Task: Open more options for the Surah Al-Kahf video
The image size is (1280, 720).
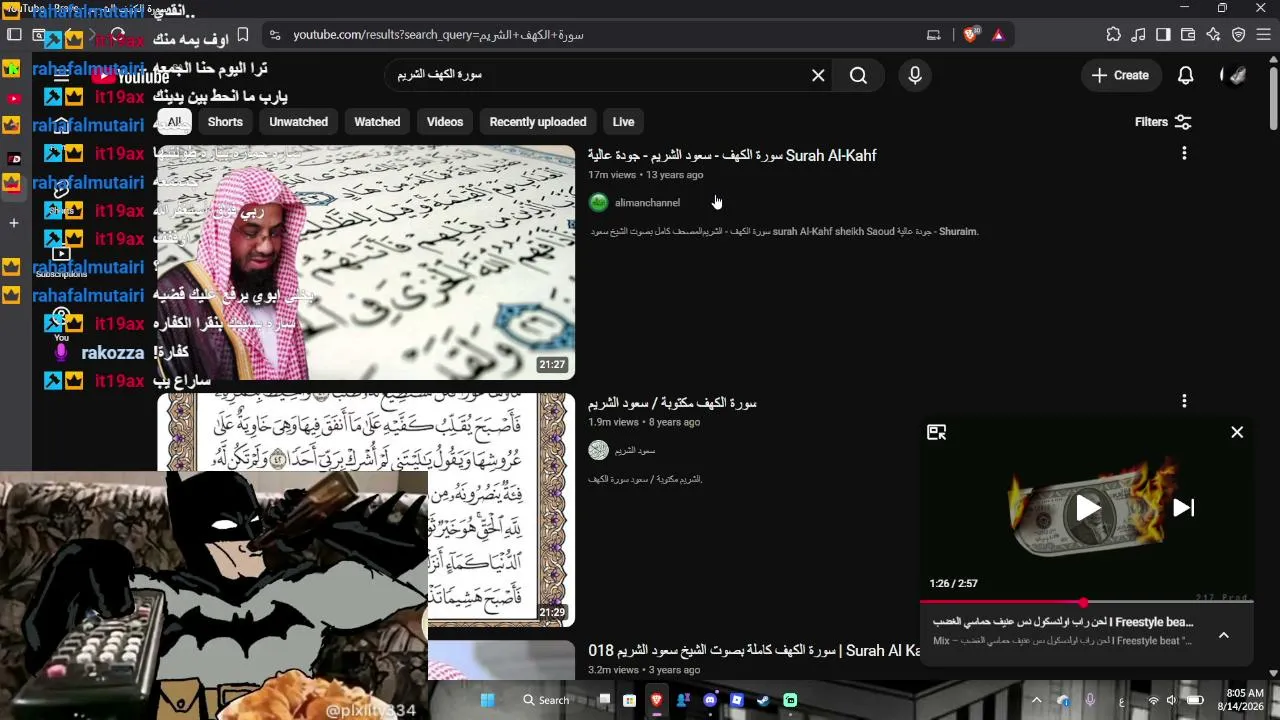Action: click(x=1184, y=153)
